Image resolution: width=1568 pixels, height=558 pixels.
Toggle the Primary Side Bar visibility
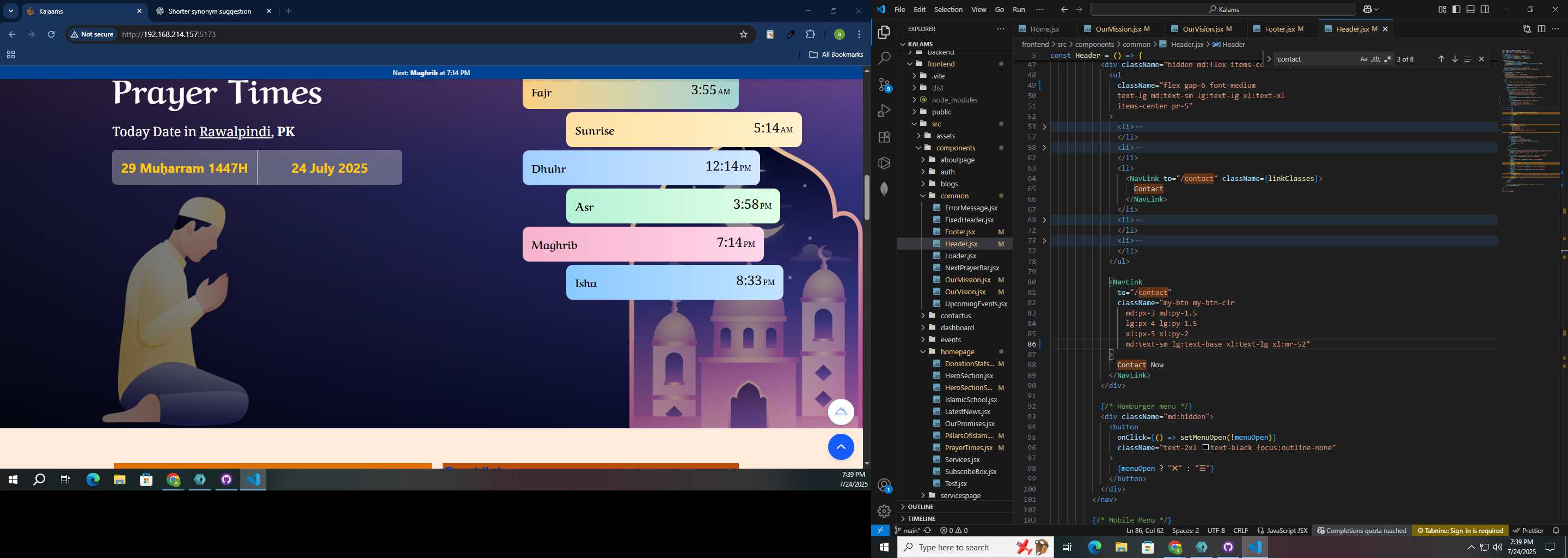1456,9
